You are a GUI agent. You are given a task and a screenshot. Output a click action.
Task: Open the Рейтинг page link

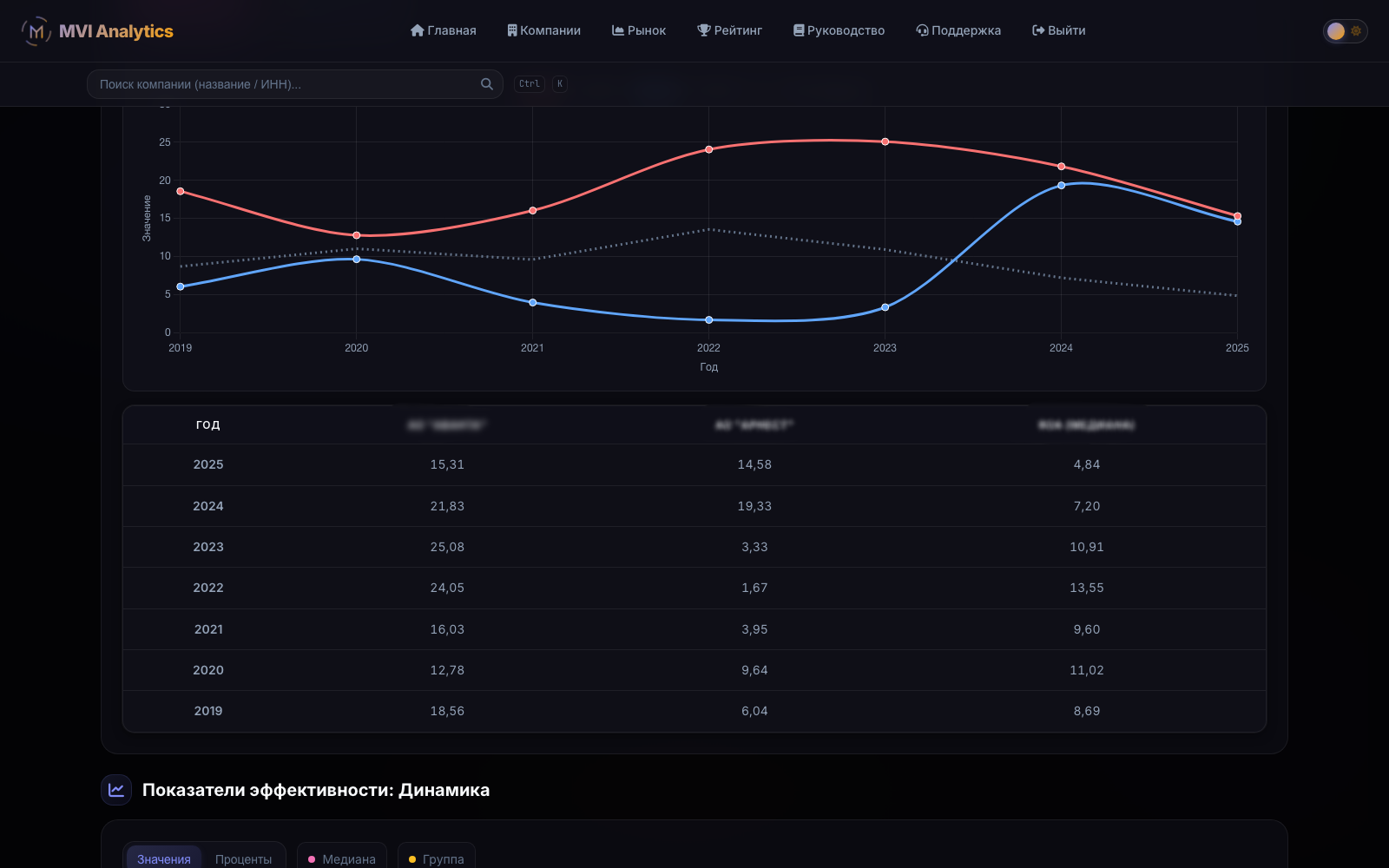pyautogui.click(x=729, y=30)
